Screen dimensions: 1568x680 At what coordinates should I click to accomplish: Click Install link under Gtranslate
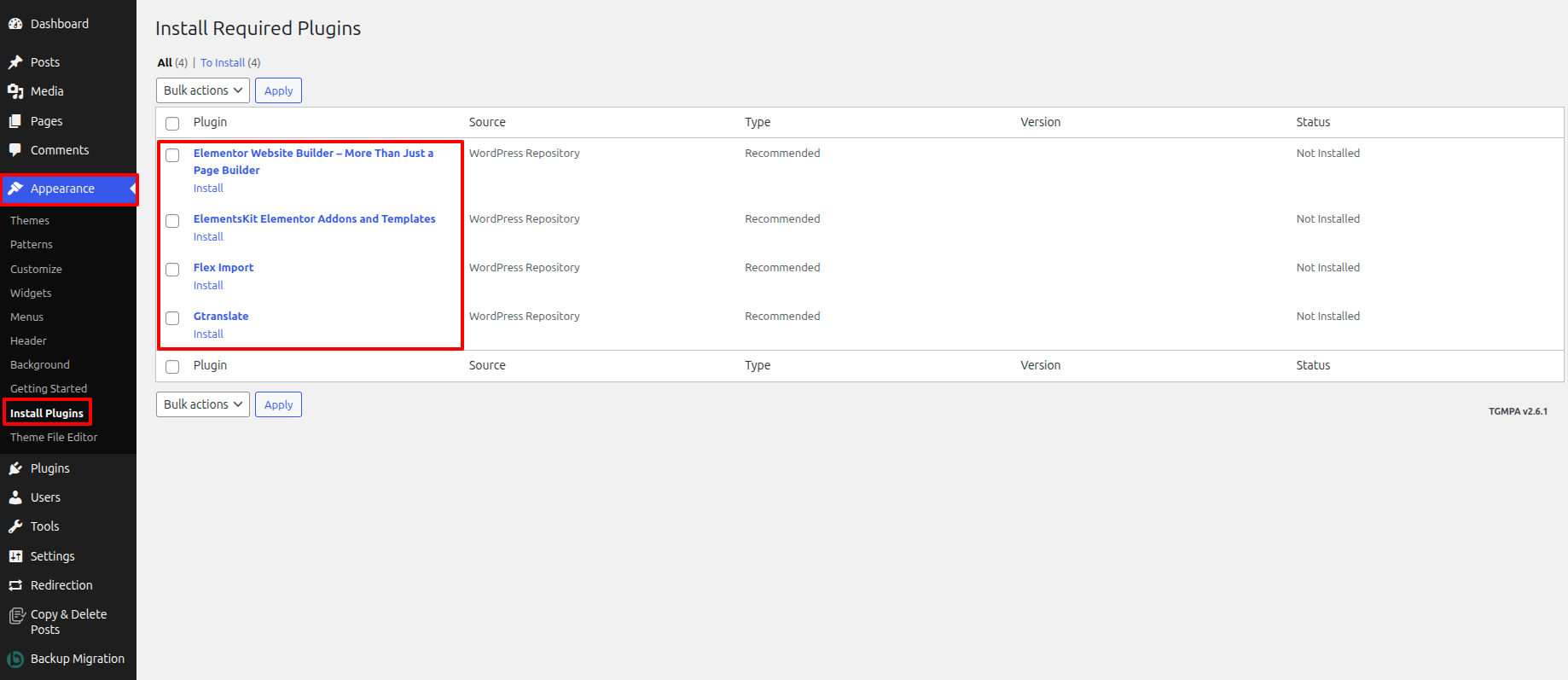point(208,334)
